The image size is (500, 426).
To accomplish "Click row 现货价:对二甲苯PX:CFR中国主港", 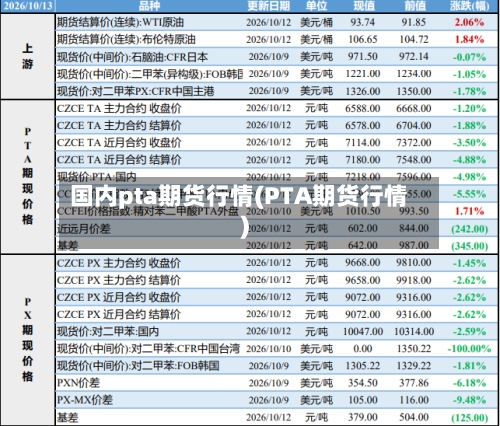I will click(x=277, y=91).
